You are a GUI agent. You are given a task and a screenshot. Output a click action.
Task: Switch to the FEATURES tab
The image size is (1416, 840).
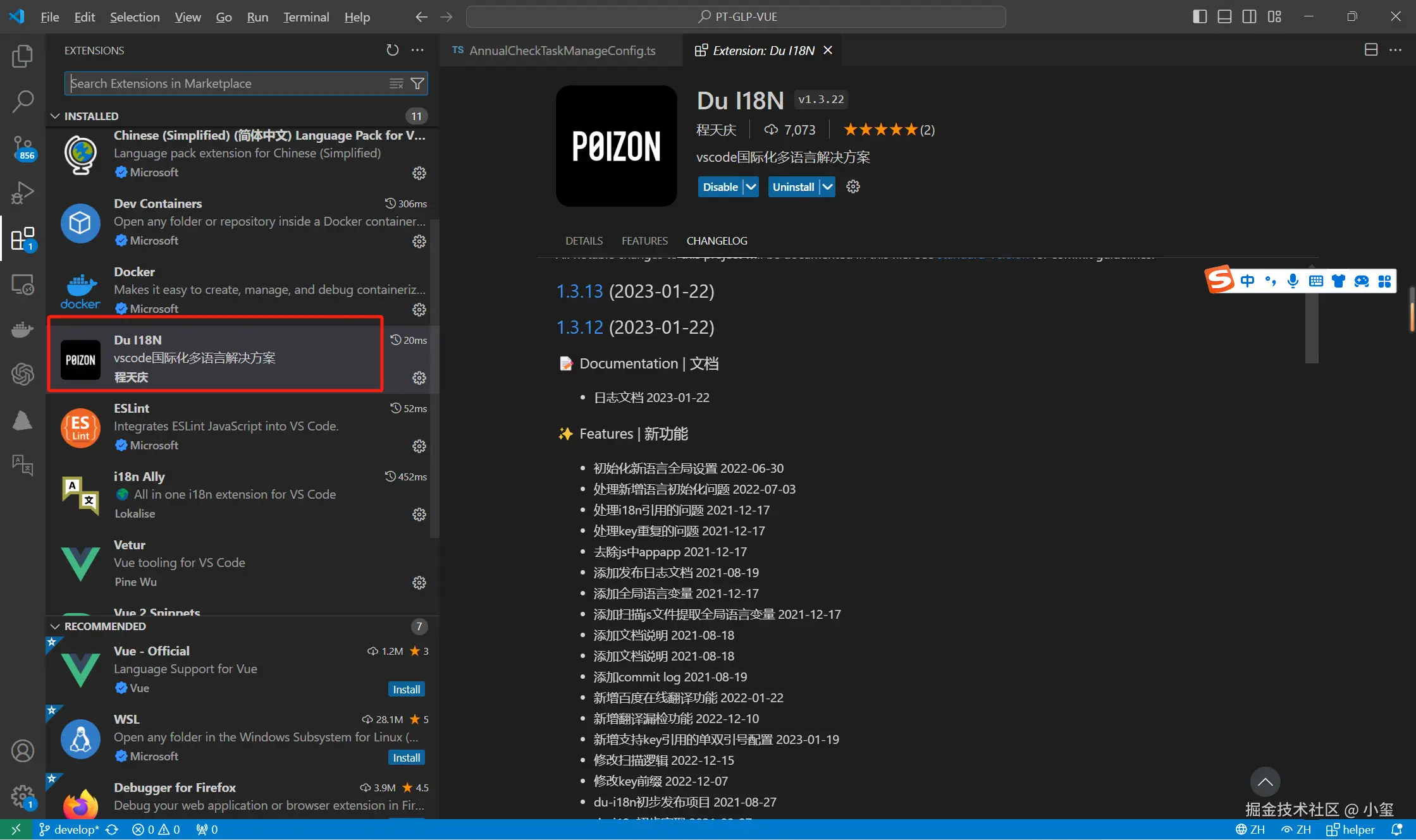tap(644, 241)
